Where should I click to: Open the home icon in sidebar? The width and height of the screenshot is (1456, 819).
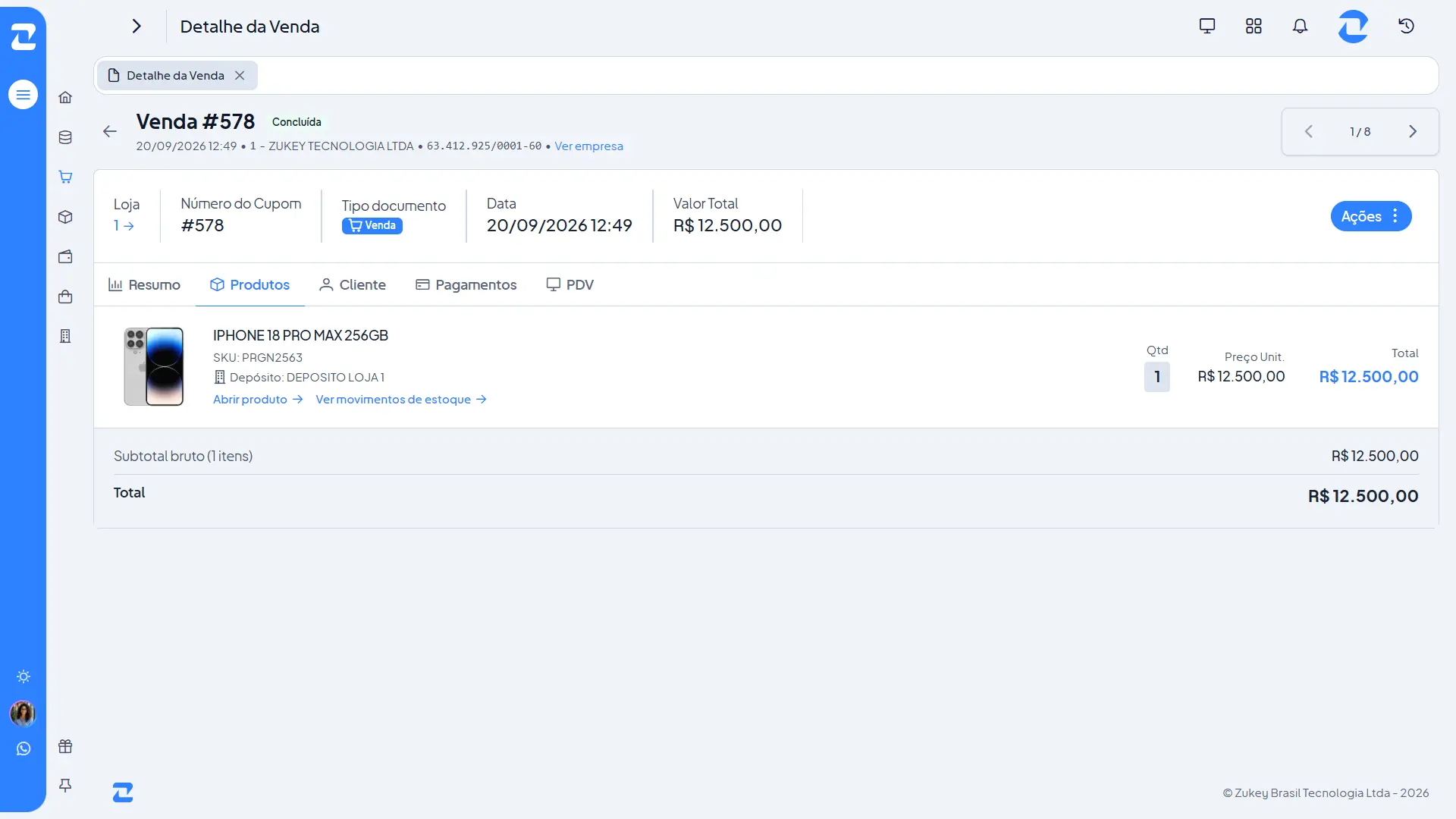(x=65, y=97)
